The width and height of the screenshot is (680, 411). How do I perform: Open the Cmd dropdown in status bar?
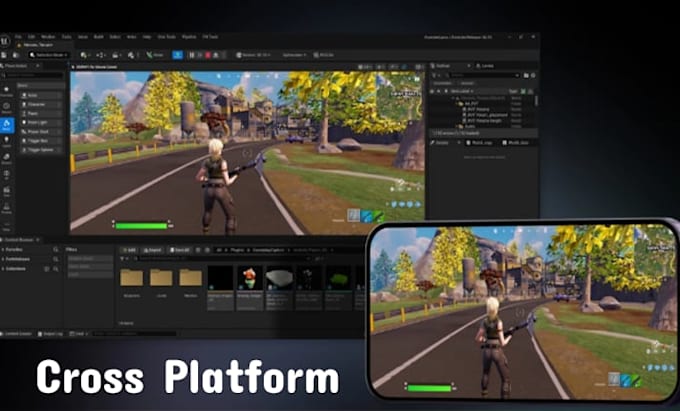pos(79,334)
